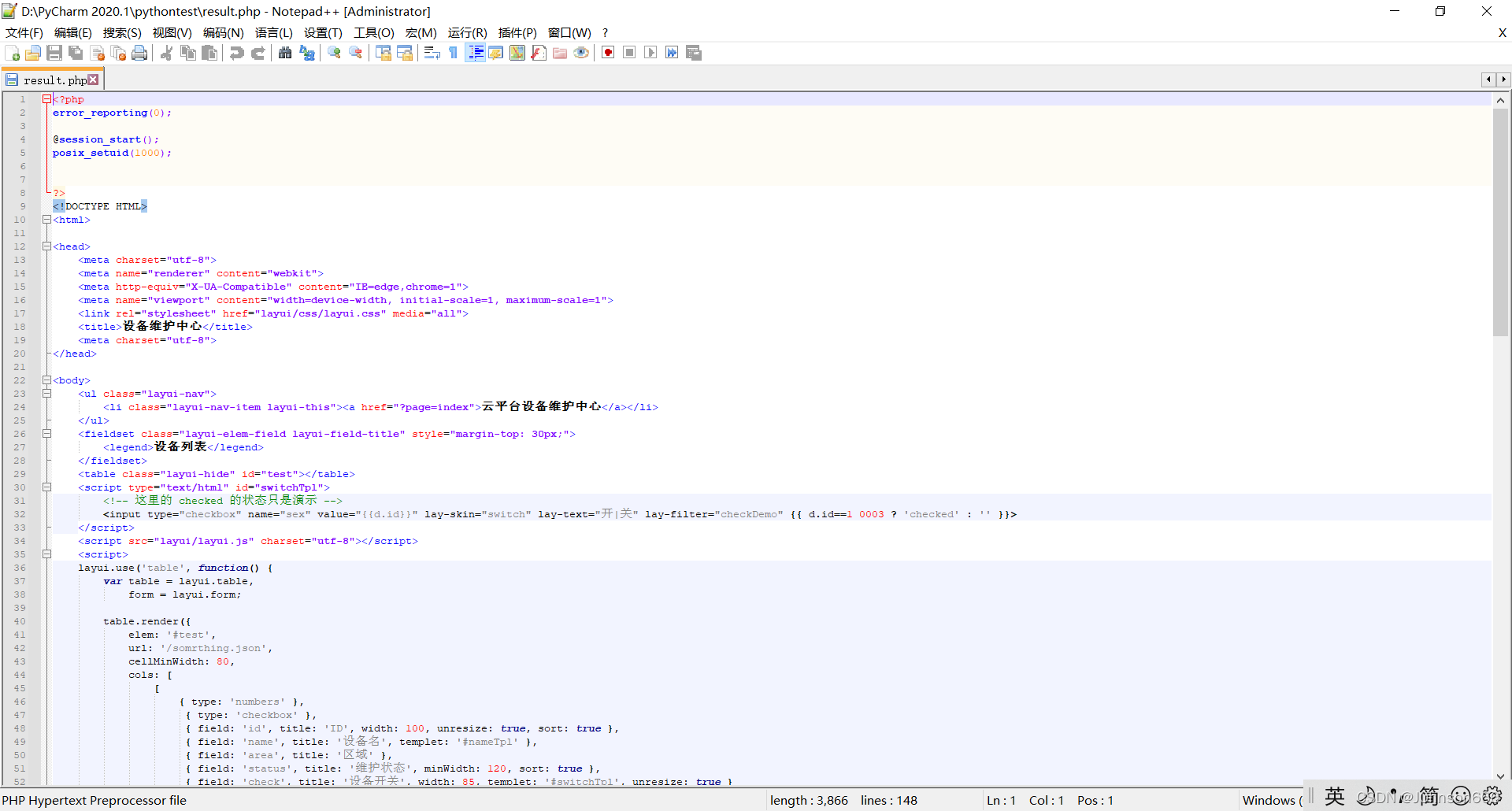Click the Redo arrow icon
The height and width of the screenshot is (811, 1512).
(258, 53)
